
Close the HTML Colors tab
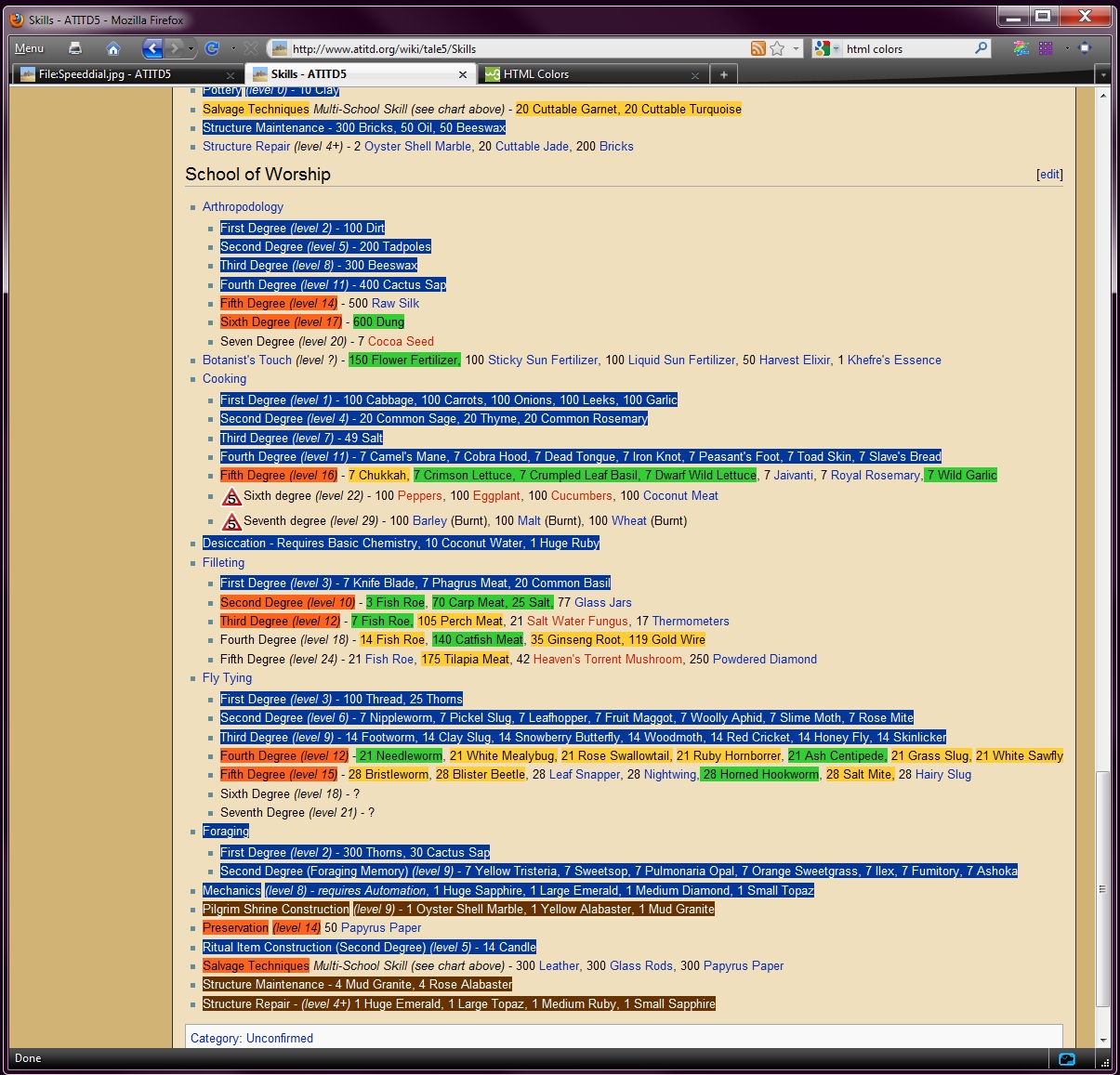coord(695,74)
